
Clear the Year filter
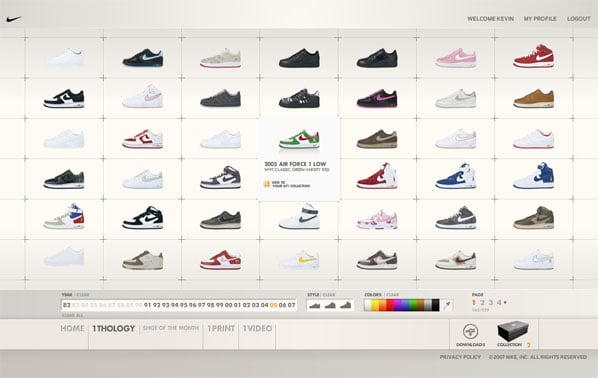pyautogui.click(x=83, y=295)
